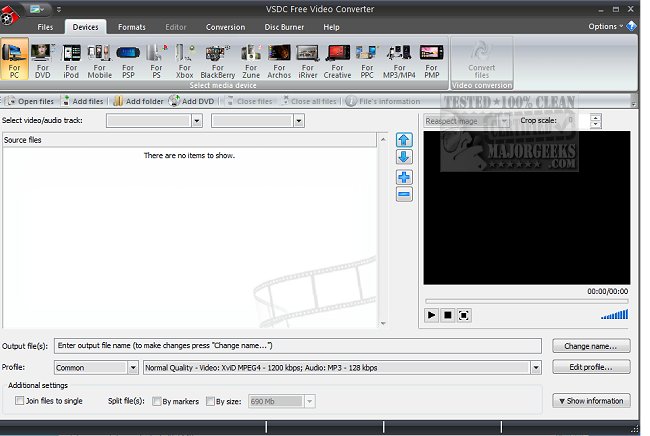This screenshot has height=436, width=650.
Task: Open the Options menu dropdown
Action: pyautogui.click(x=606, y=26)
